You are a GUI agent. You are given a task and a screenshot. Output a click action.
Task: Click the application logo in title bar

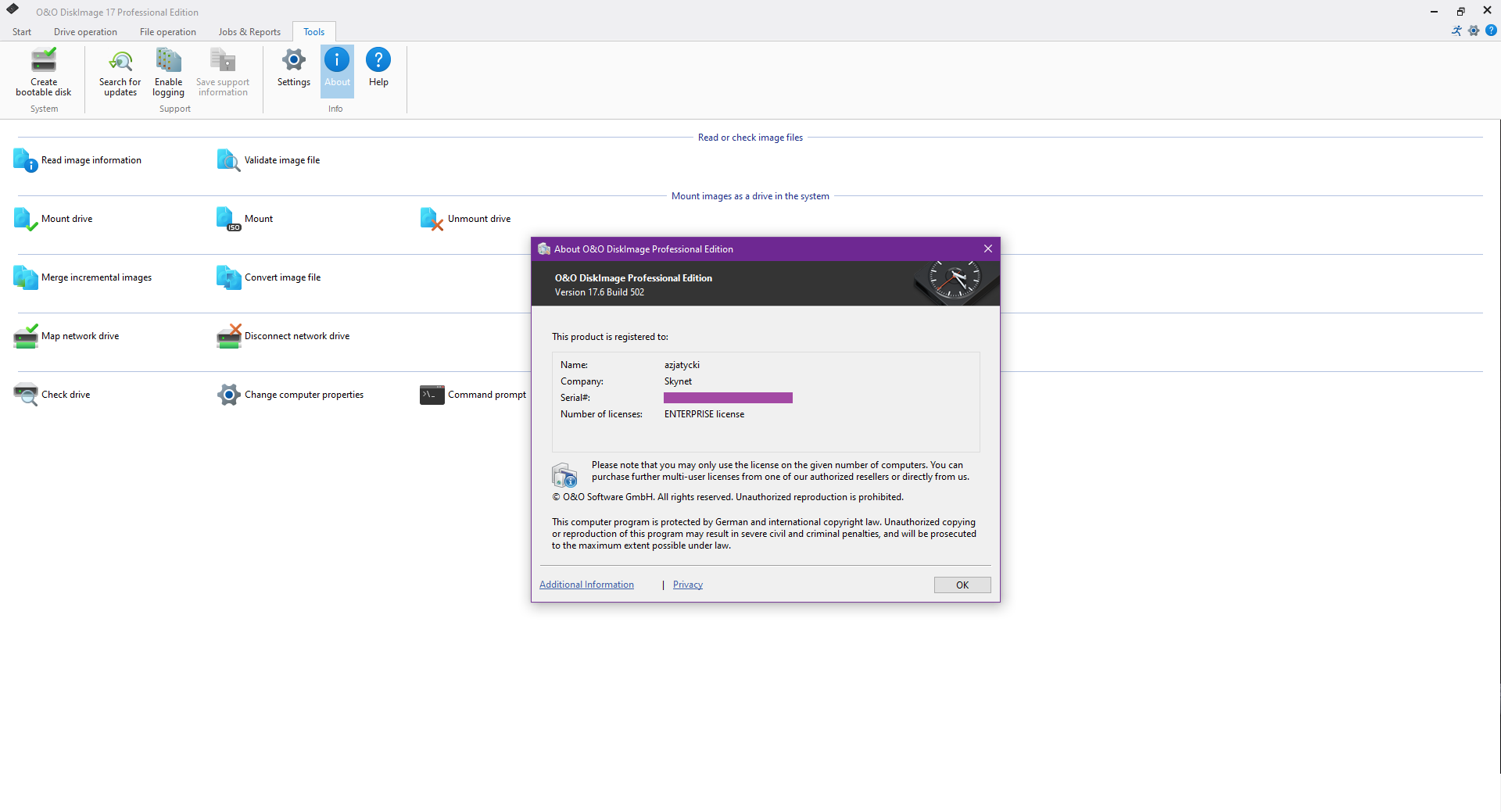pos(13,9)
